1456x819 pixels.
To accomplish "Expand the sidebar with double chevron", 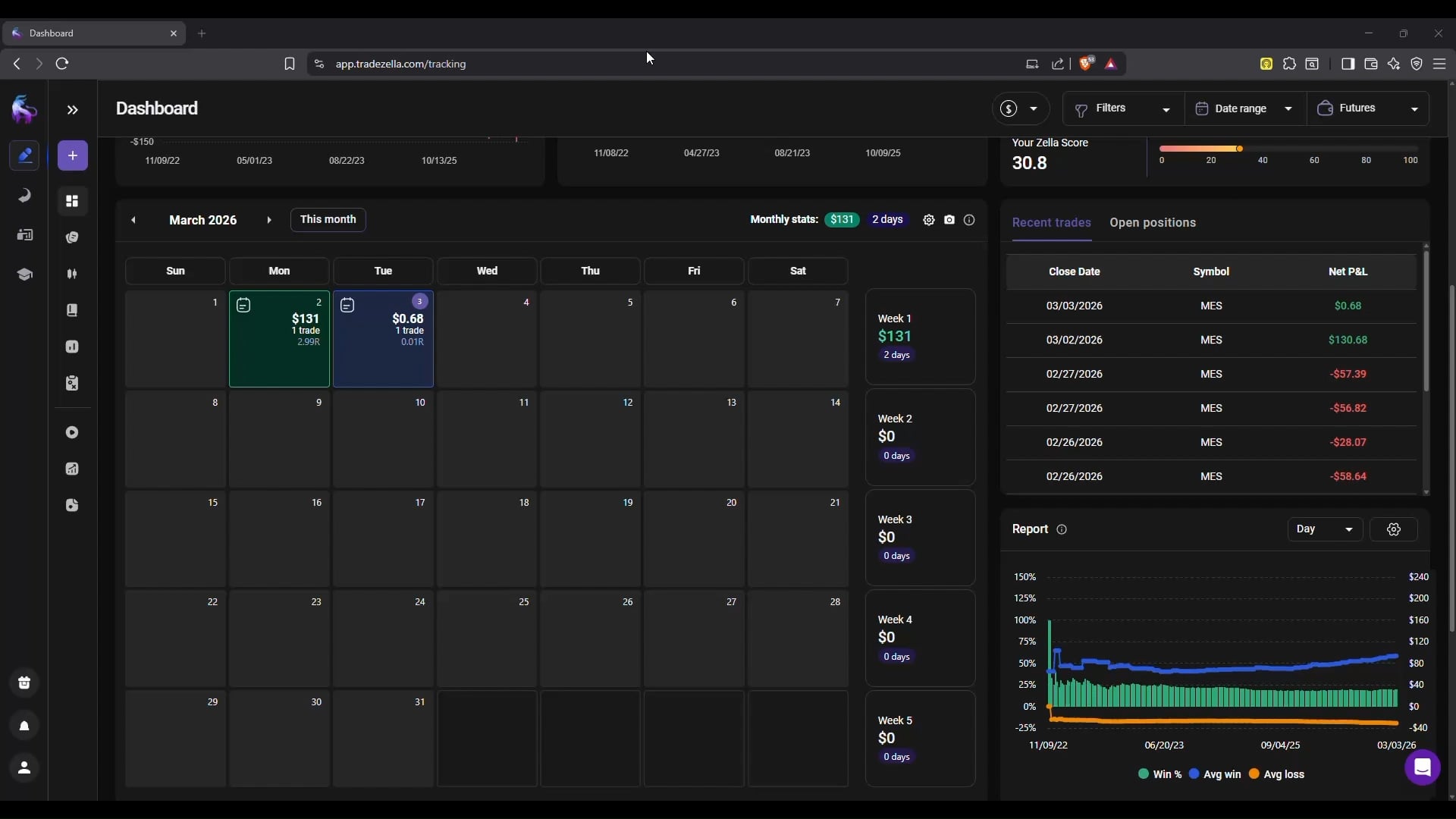I will pyautogui.click(x=72, y=110).
